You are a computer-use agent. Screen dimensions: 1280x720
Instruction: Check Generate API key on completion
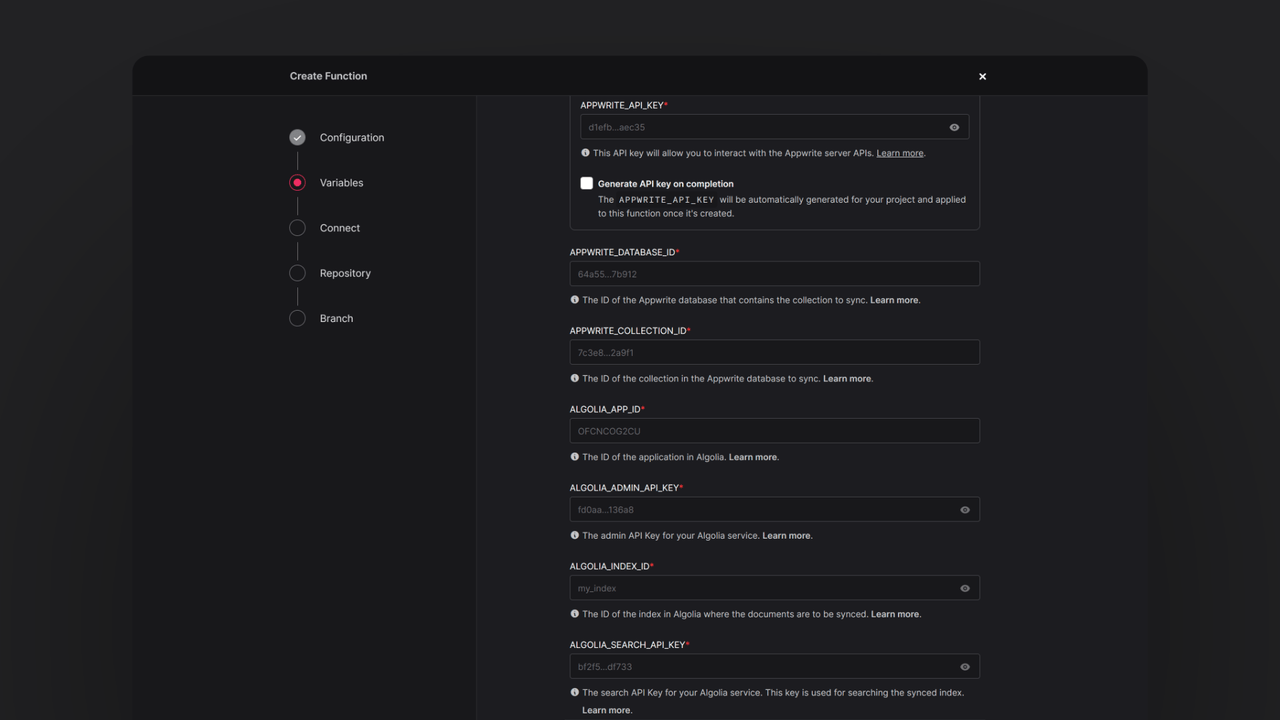[587, 183]
